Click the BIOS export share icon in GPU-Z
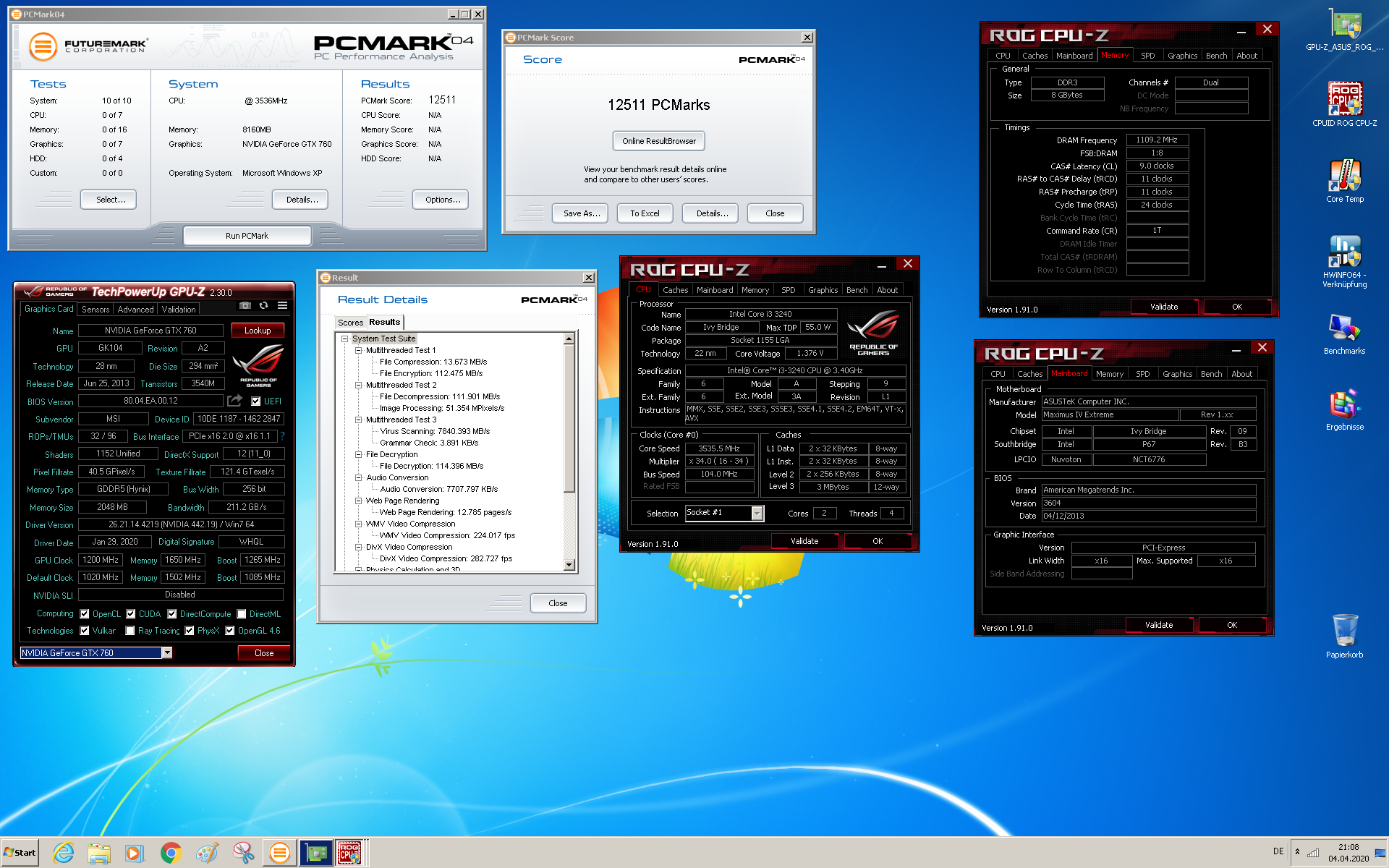The height and width of the screenshot is (868, 1389). [235, 401]
